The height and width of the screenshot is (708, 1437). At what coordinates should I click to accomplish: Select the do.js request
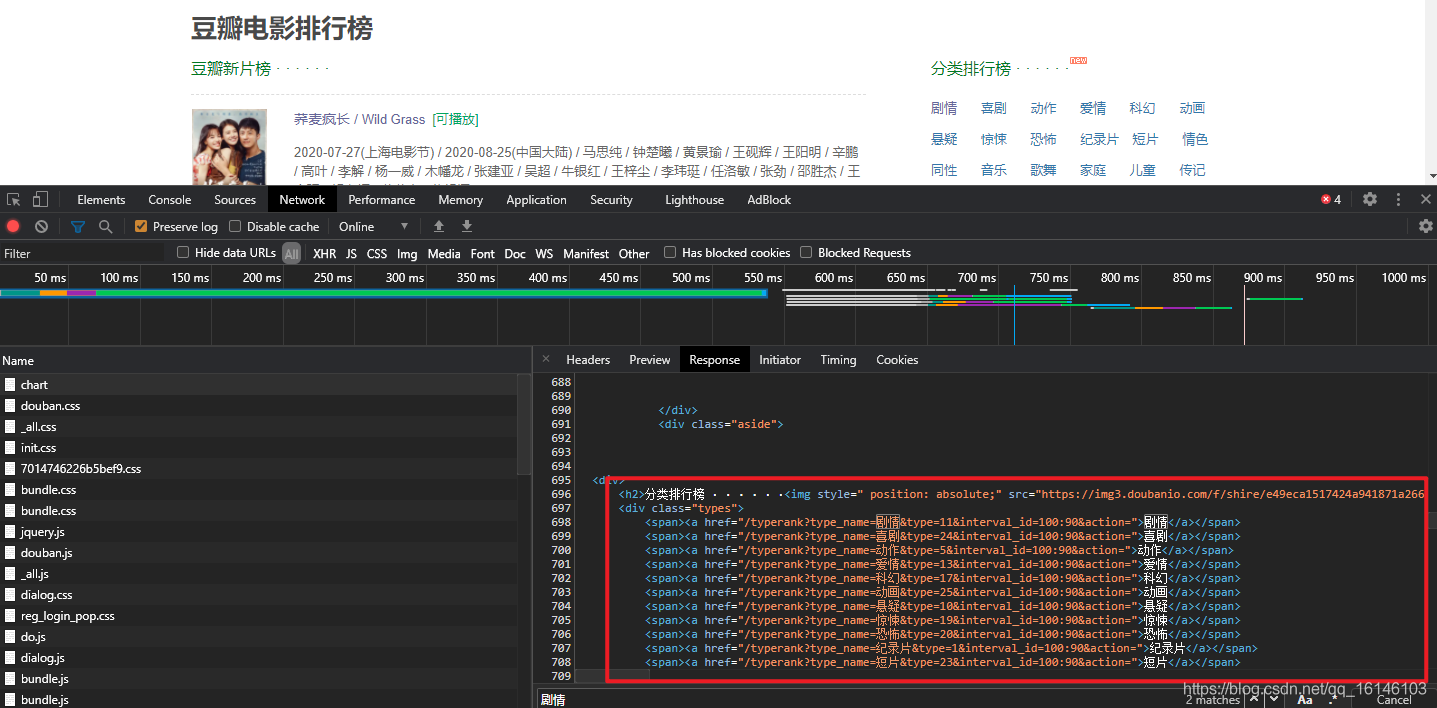pos(259,637)
